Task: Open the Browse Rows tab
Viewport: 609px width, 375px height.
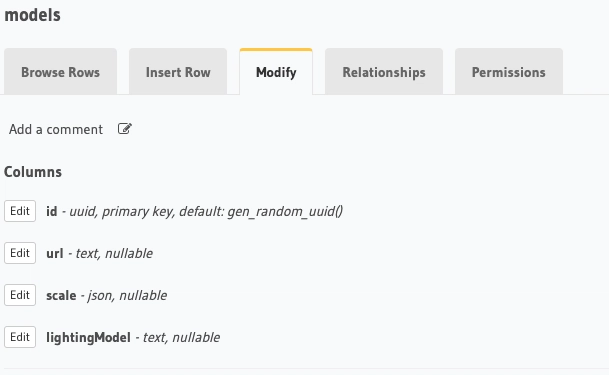Action: (x=61, y=72)
